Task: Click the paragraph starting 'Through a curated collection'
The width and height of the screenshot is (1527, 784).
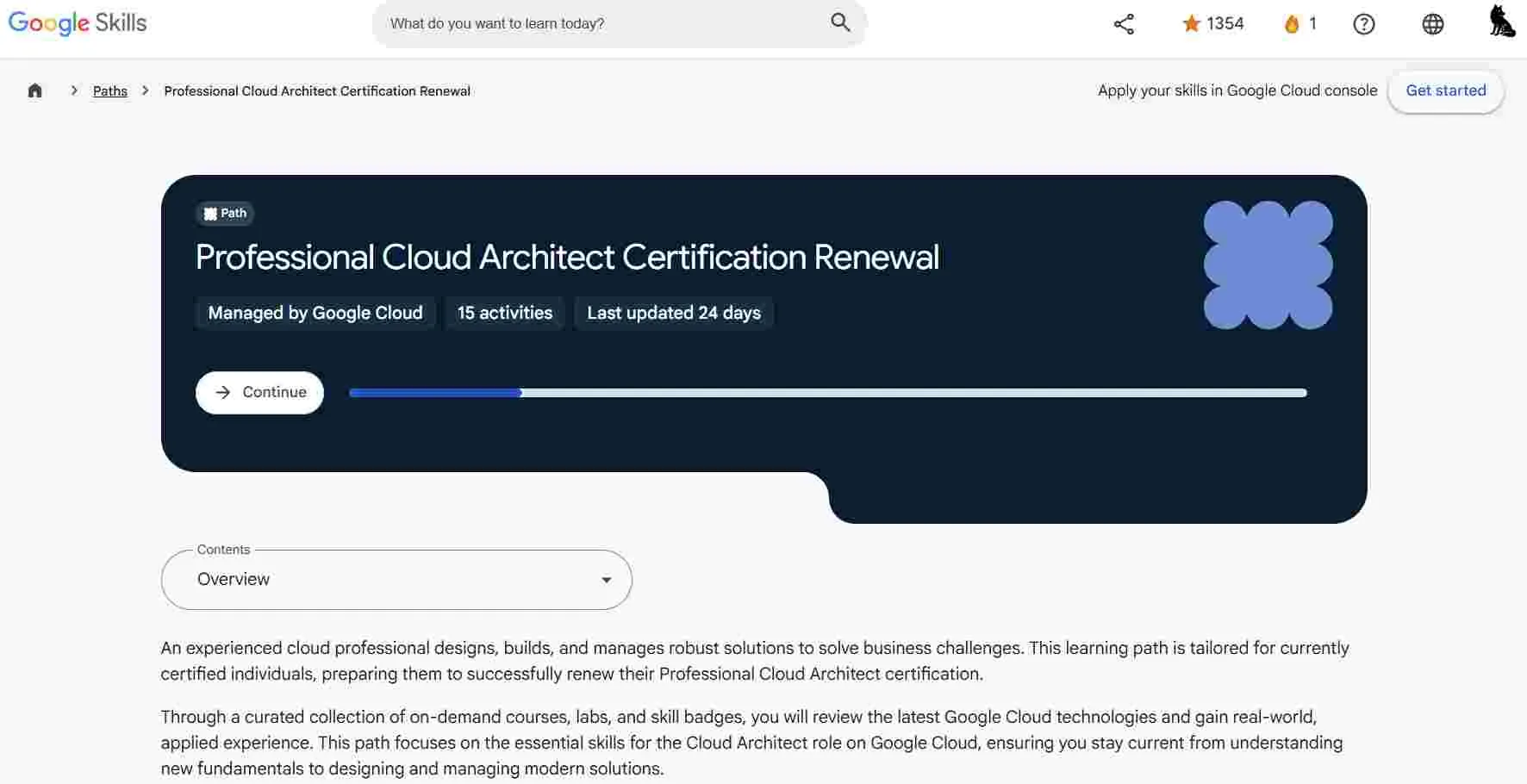Action: (x=751, y=743)
